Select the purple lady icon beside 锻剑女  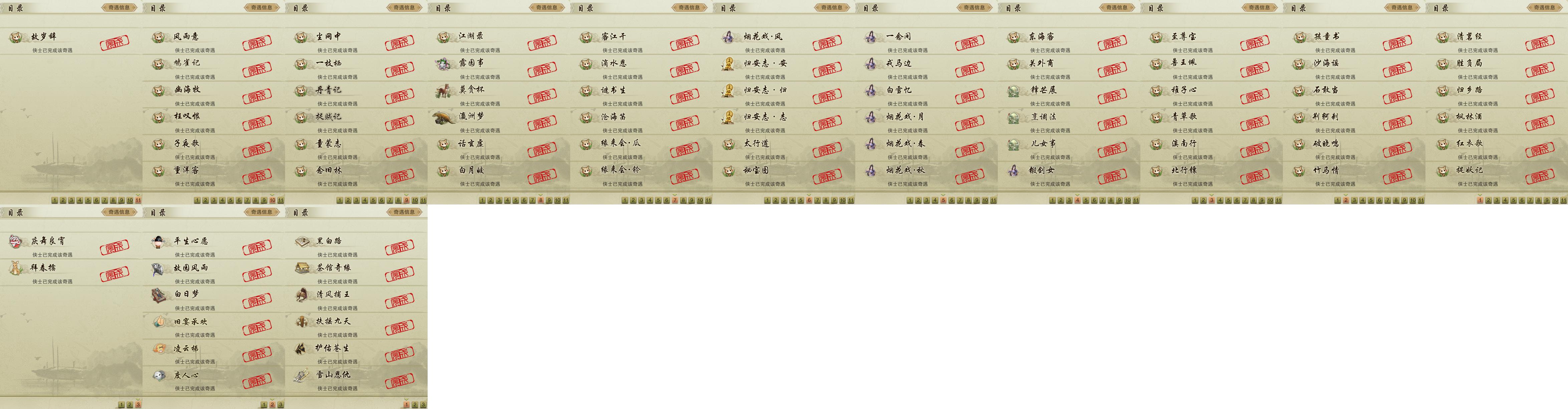point(1014,170)
